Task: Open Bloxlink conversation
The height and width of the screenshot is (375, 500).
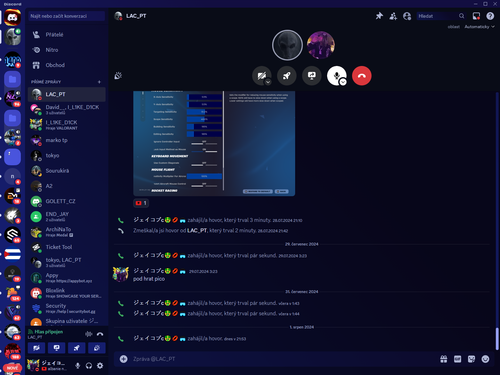Action: [x=67, y=293]
